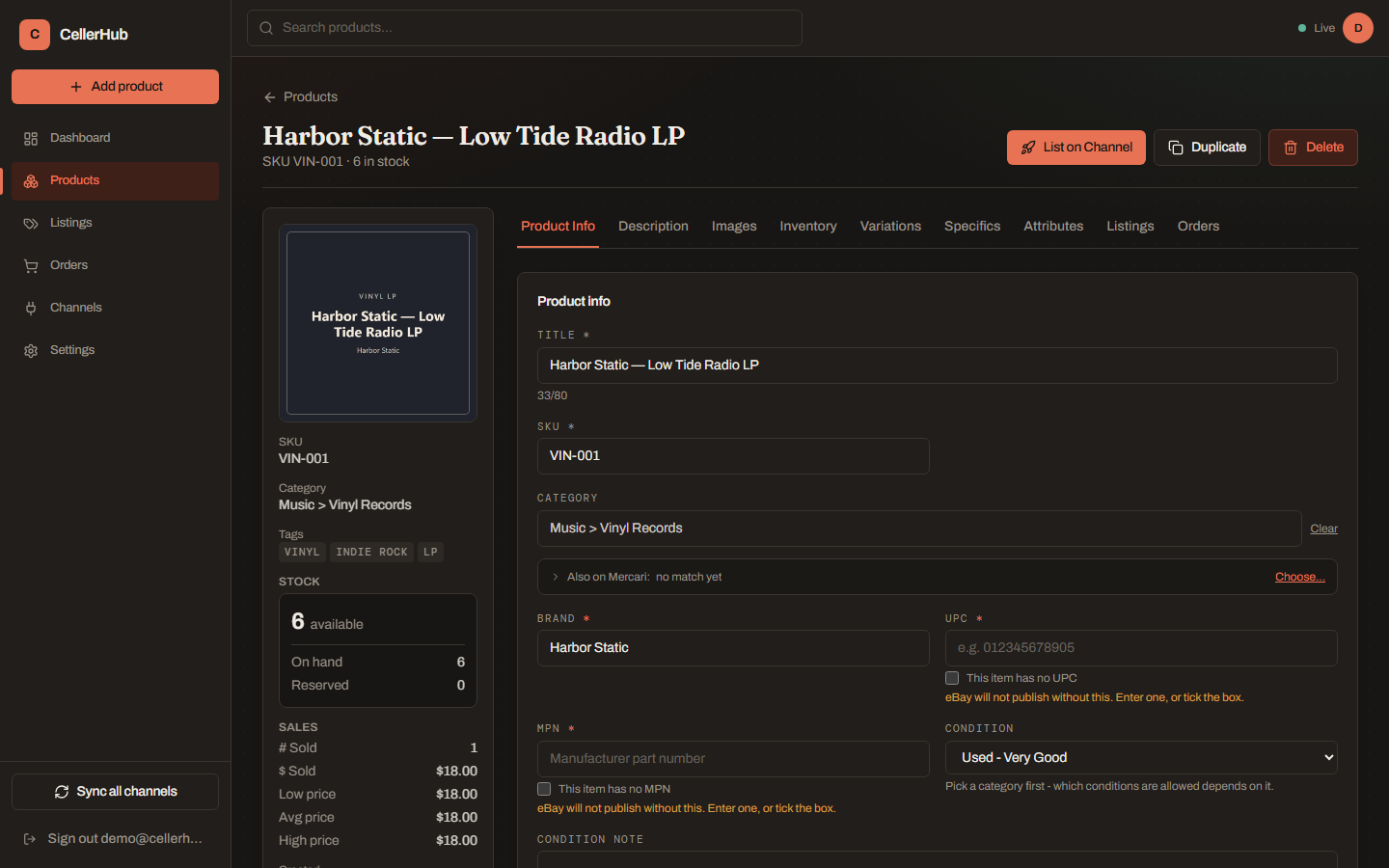Click the '33/80' title character counter
Screen dimensions: 1389x868
[x=553, y=396]
